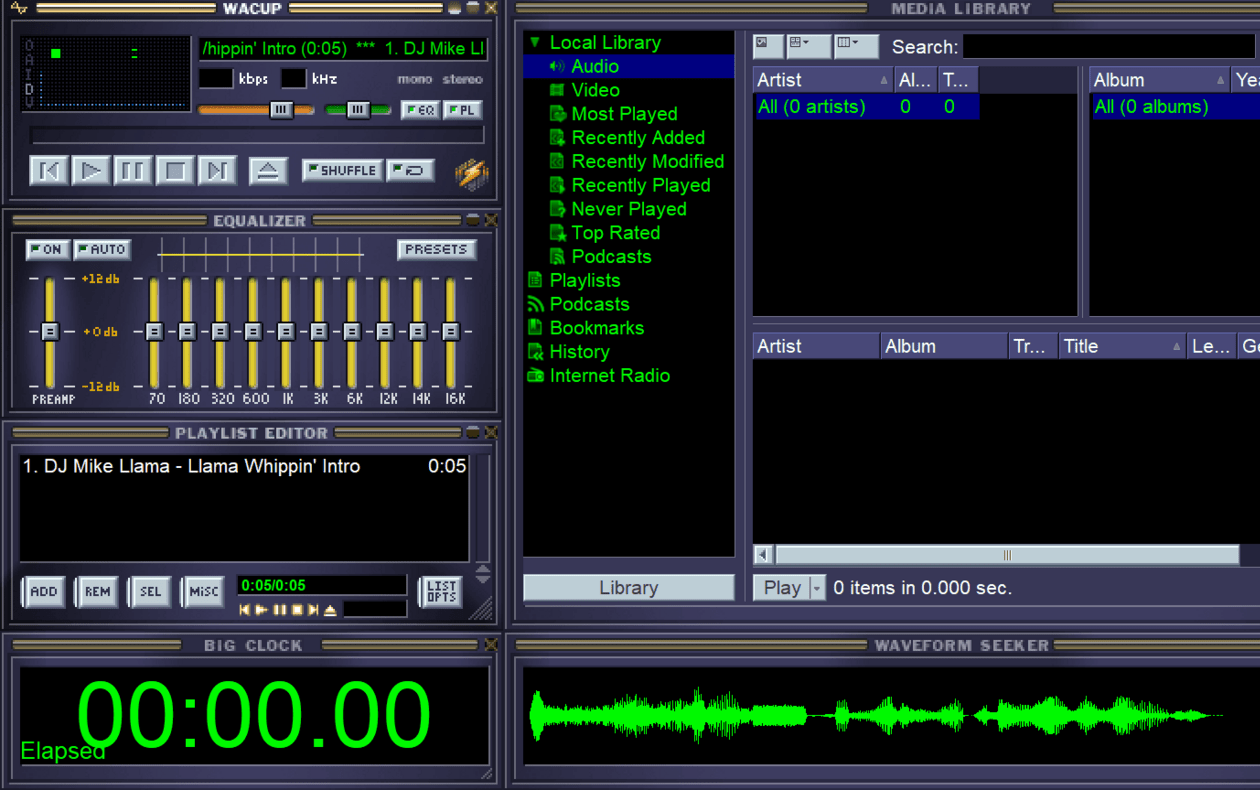This screenshot has height=790, width=1260.
Task: Click the PREAMP slider handle
Action: tap(49, 331)
